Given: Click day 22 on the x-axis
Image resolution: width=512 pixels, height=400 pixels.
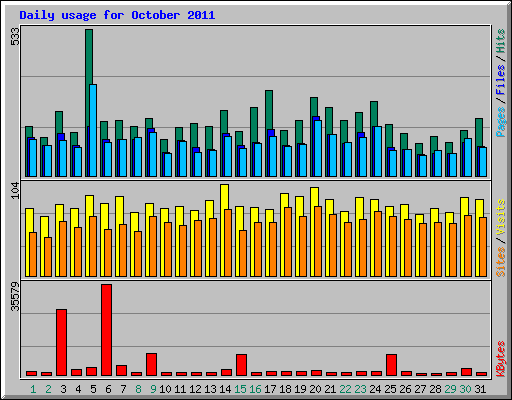Looking at the screenshot, I should (345, 389).
